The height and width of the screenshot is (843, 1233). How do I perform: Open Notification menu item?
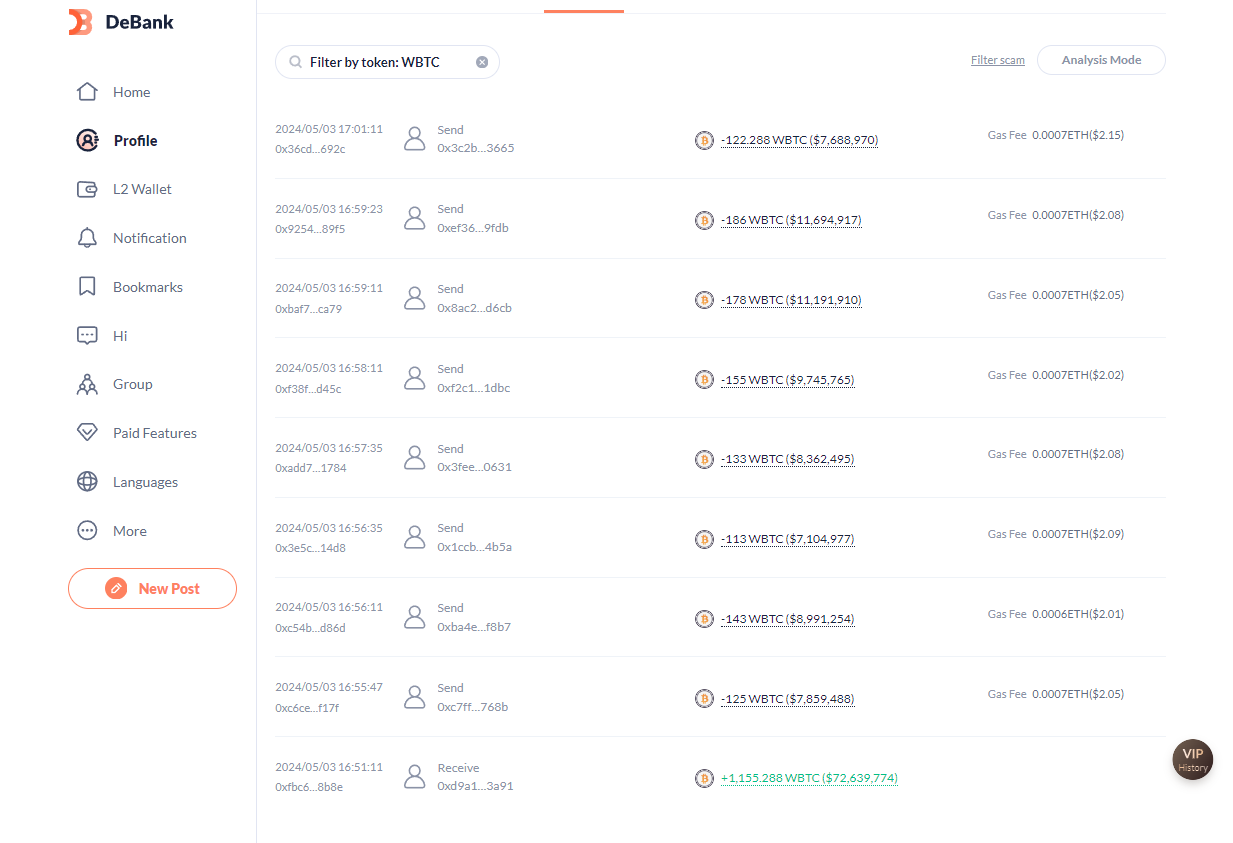point(150,238)
